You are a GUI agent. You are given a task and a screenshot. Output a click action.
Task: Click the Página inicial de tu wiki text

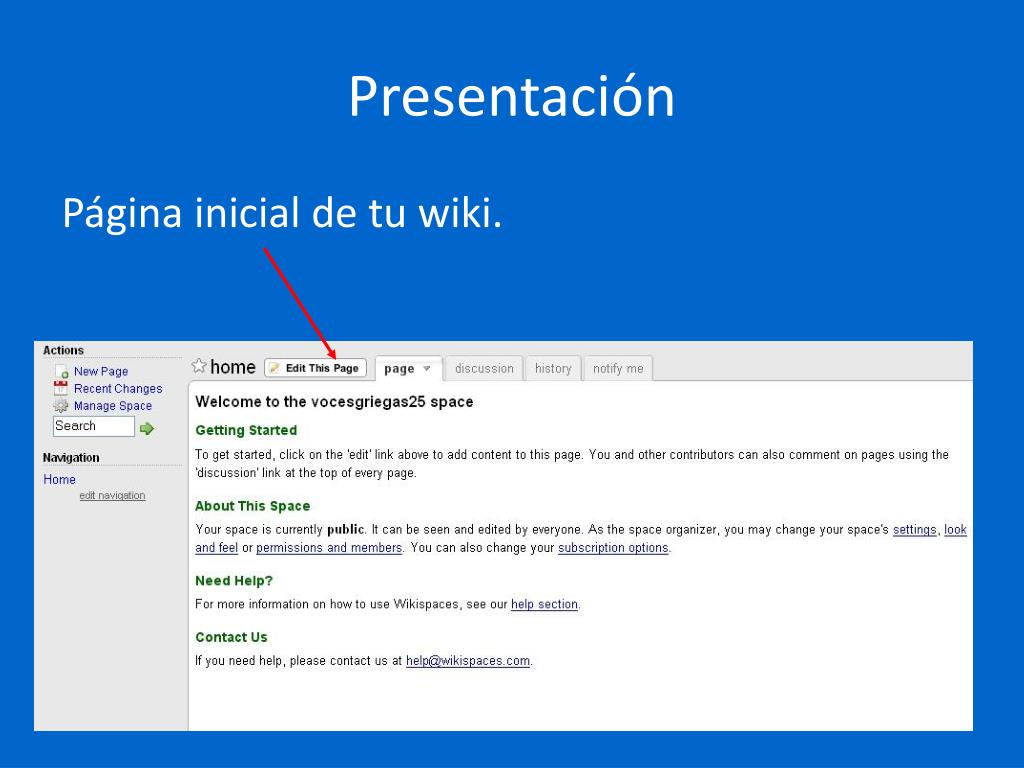point(282,214)
